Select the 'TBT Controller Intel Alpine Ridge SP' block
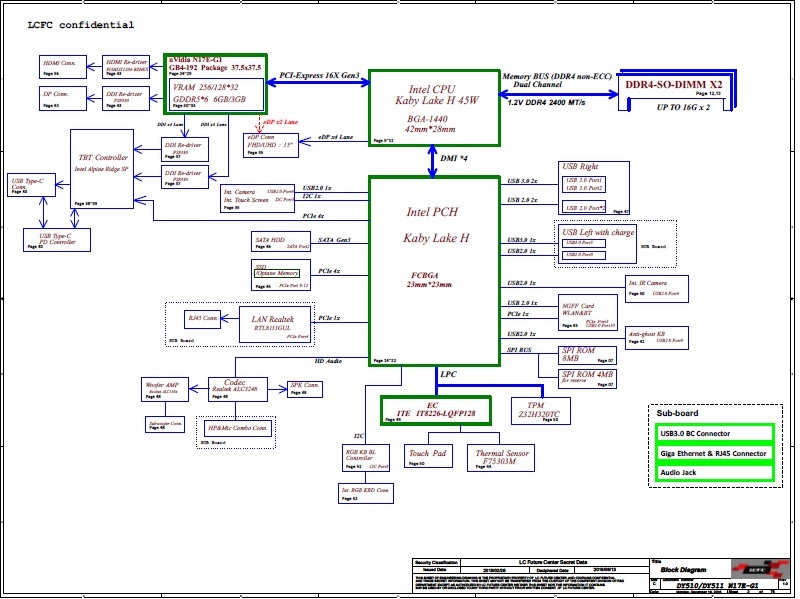800x599 pixels. point(102,169)
